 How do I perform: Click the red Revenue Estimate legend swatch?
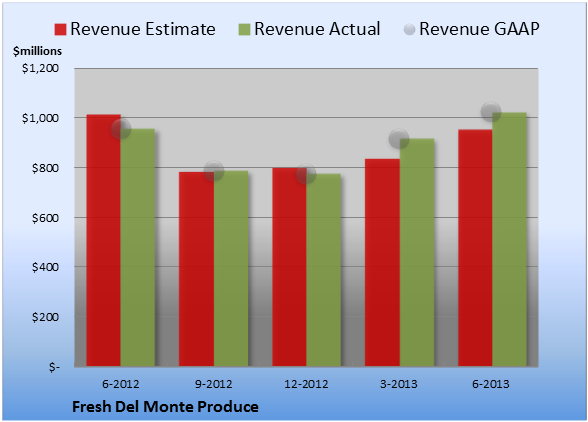(x=60, y=30)
